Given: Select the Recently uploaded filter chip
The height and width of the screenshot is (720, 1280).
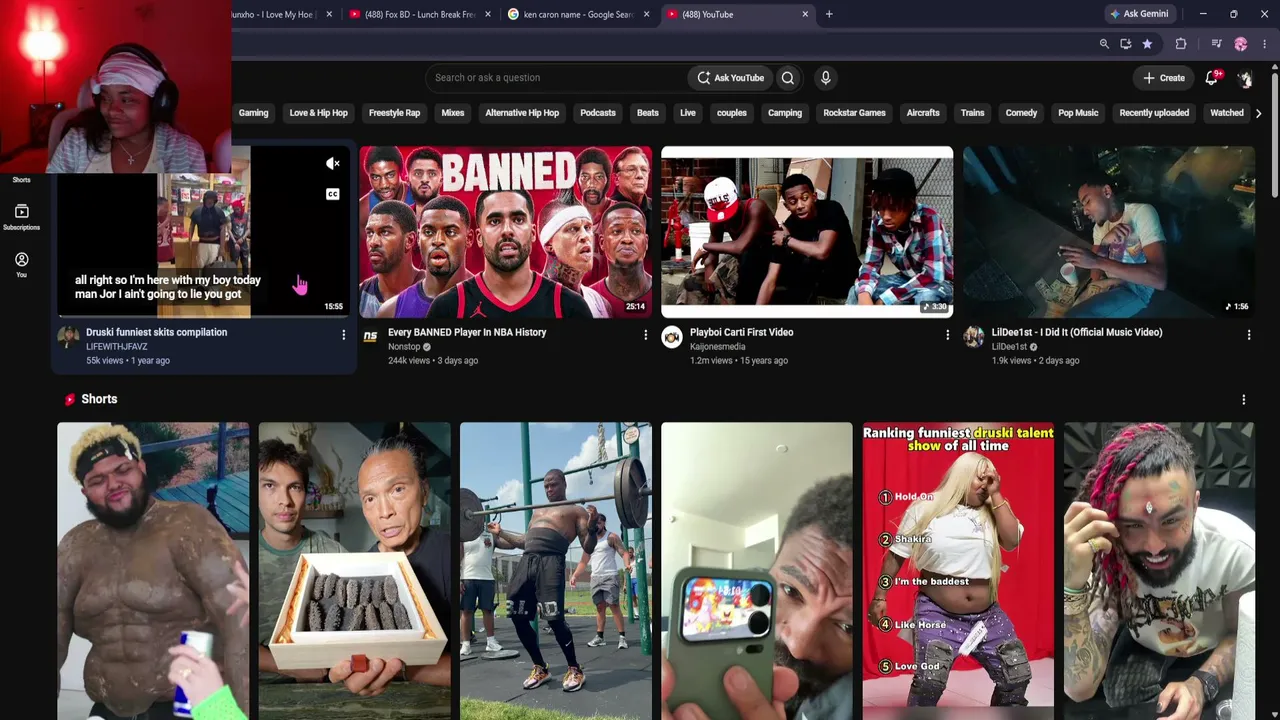Looking at the screenshot, I should [1154, 113].
